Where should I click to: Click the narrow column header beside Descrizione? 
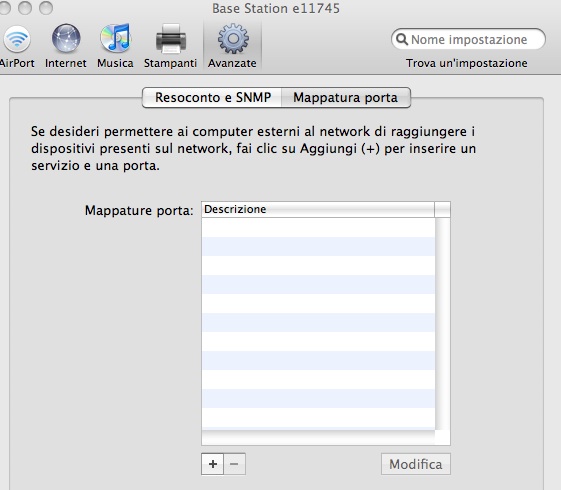pyautogui.click(x=443, y=209)
